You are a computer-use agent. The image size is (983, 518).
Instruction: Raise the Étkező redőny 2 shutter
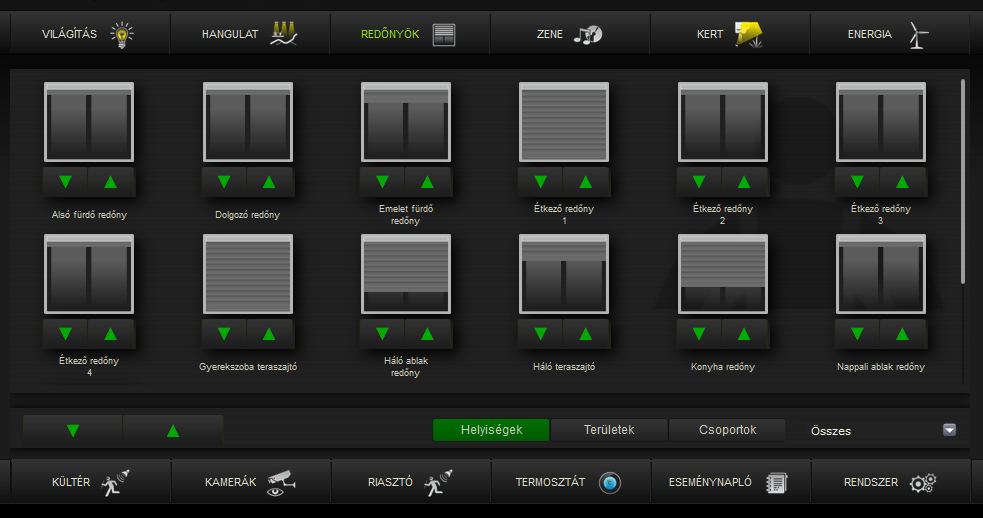[745, 182]
